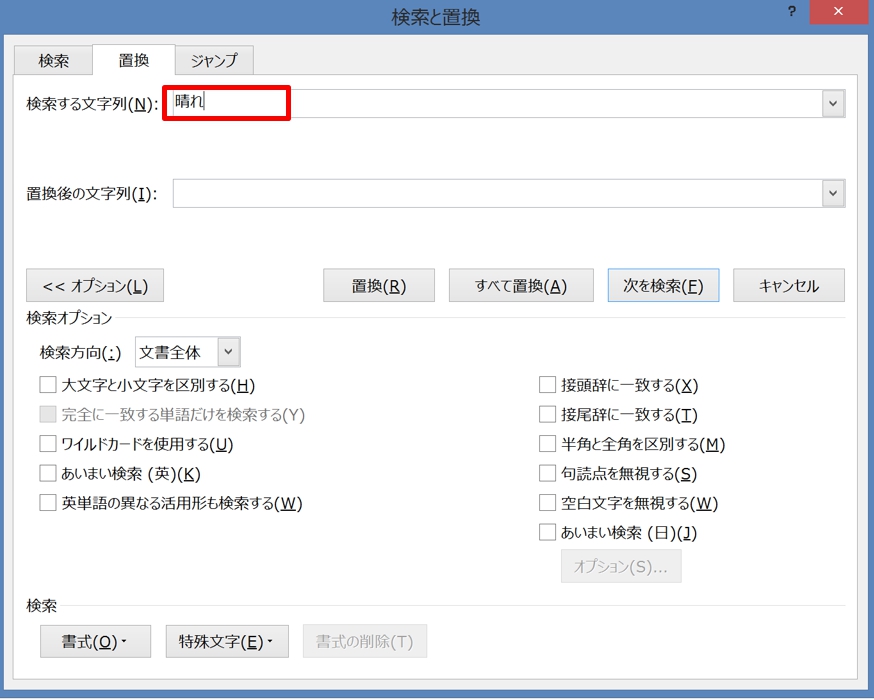Toggle 半角と全角を区別する checkbox
The image size is (874, 700).
point(547,444)
